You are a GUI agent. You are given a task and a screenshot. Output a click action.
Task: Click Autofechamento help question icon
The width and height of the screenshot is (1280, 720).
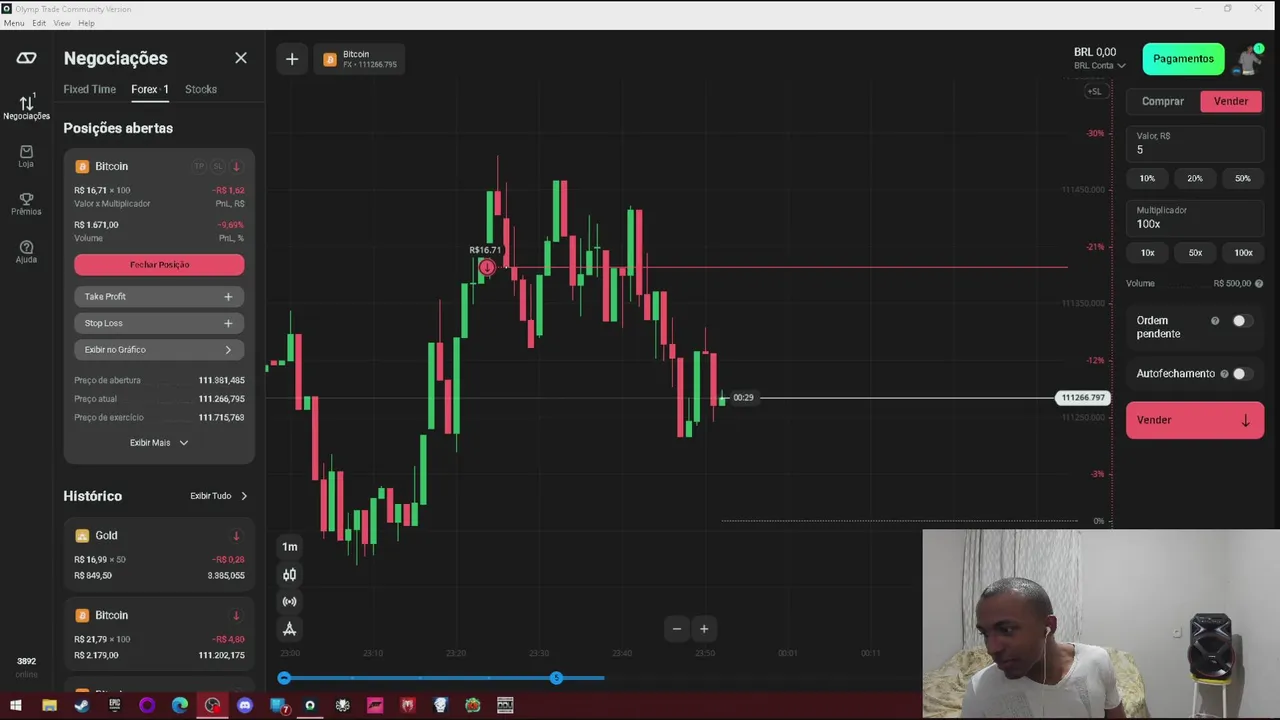(x=1223, y=373)
